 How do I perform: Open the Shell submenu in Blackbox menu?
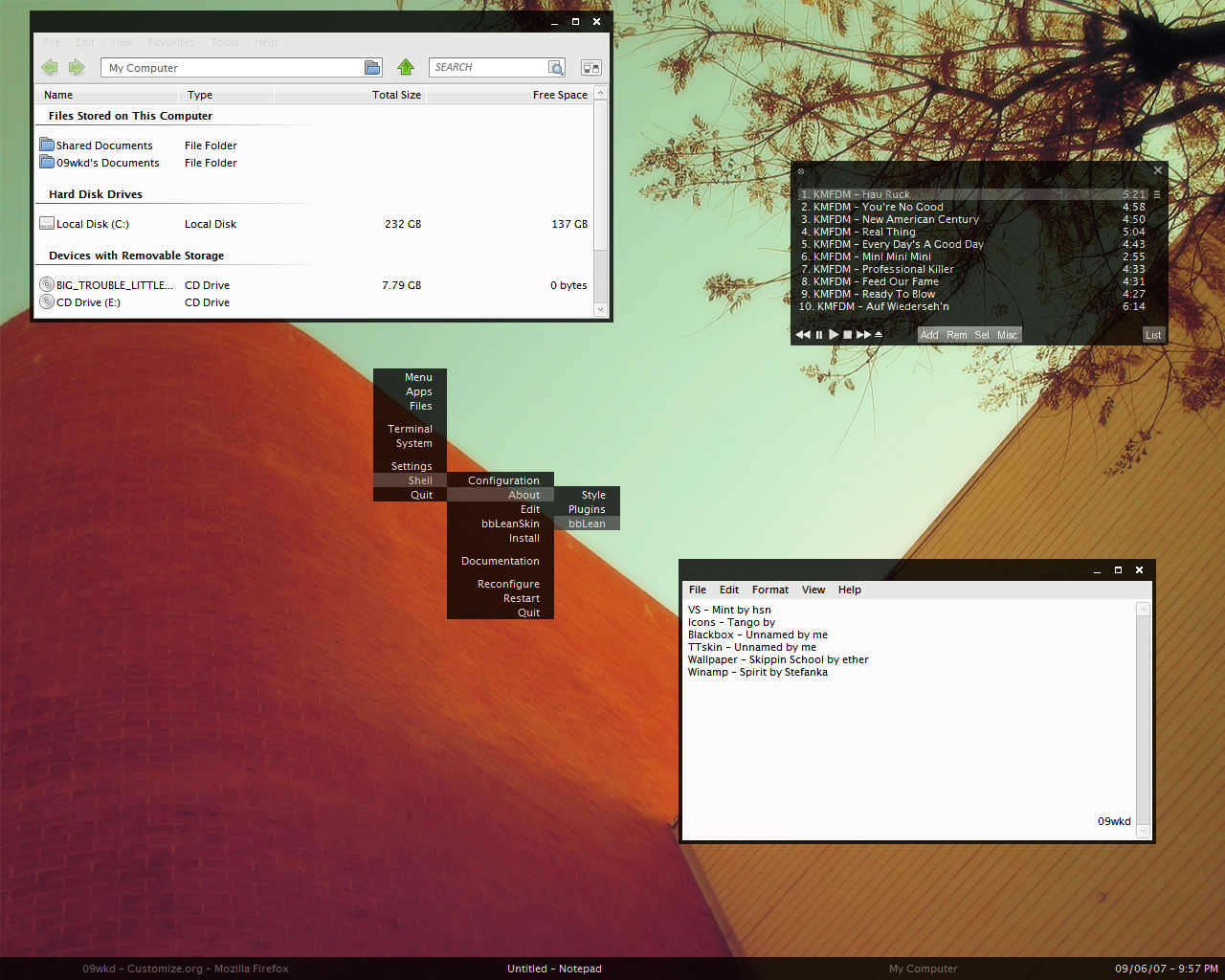click(410, 480)
